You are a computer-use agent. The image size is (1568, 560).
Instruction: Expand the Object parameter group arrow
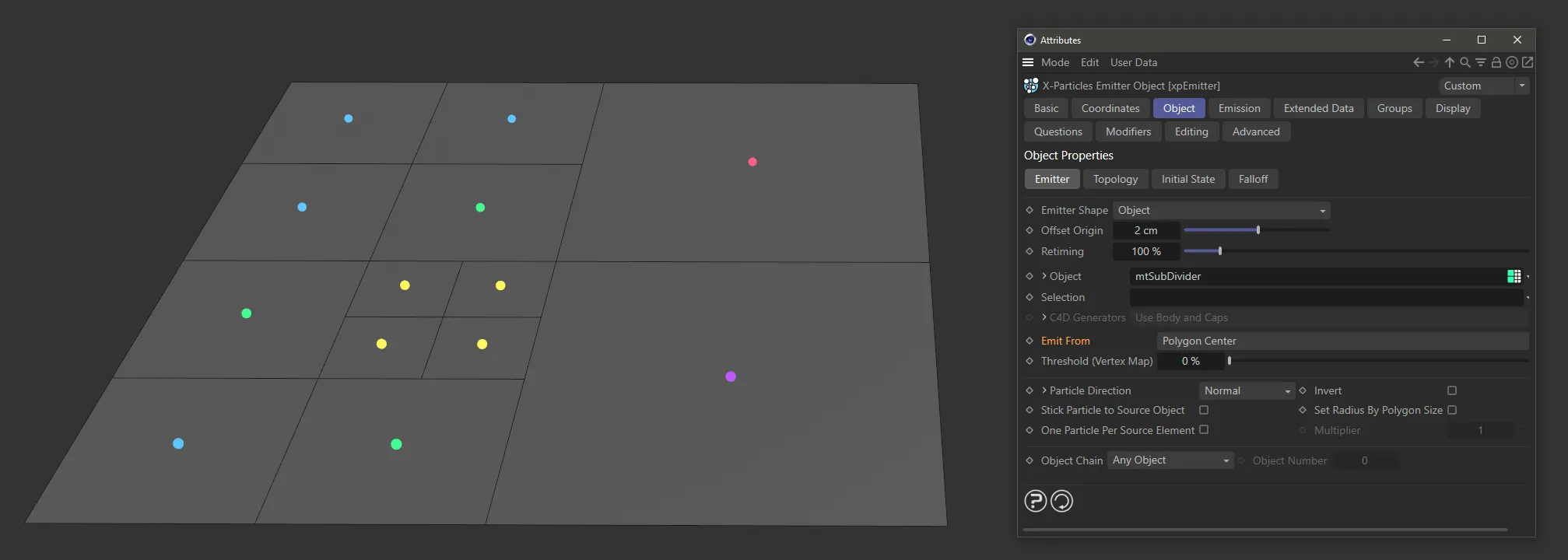pos(1044,276)
